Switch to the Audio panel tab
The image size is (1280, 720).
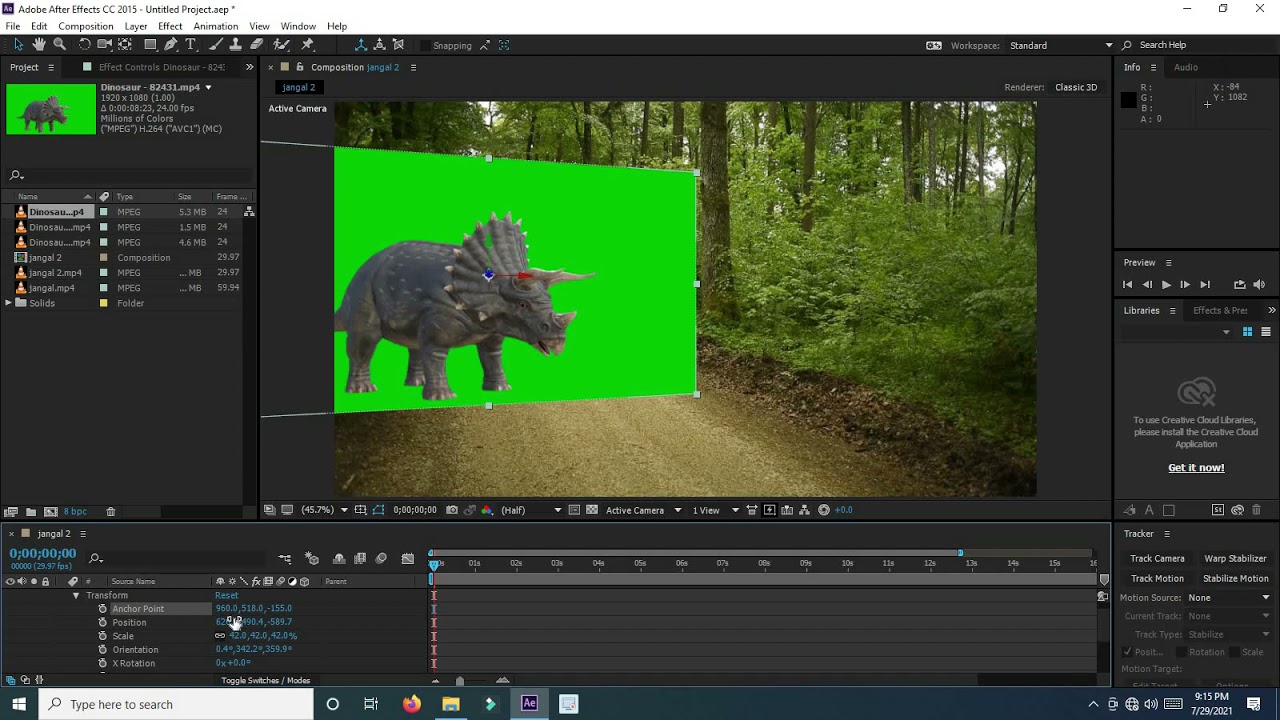(1186, 67)
